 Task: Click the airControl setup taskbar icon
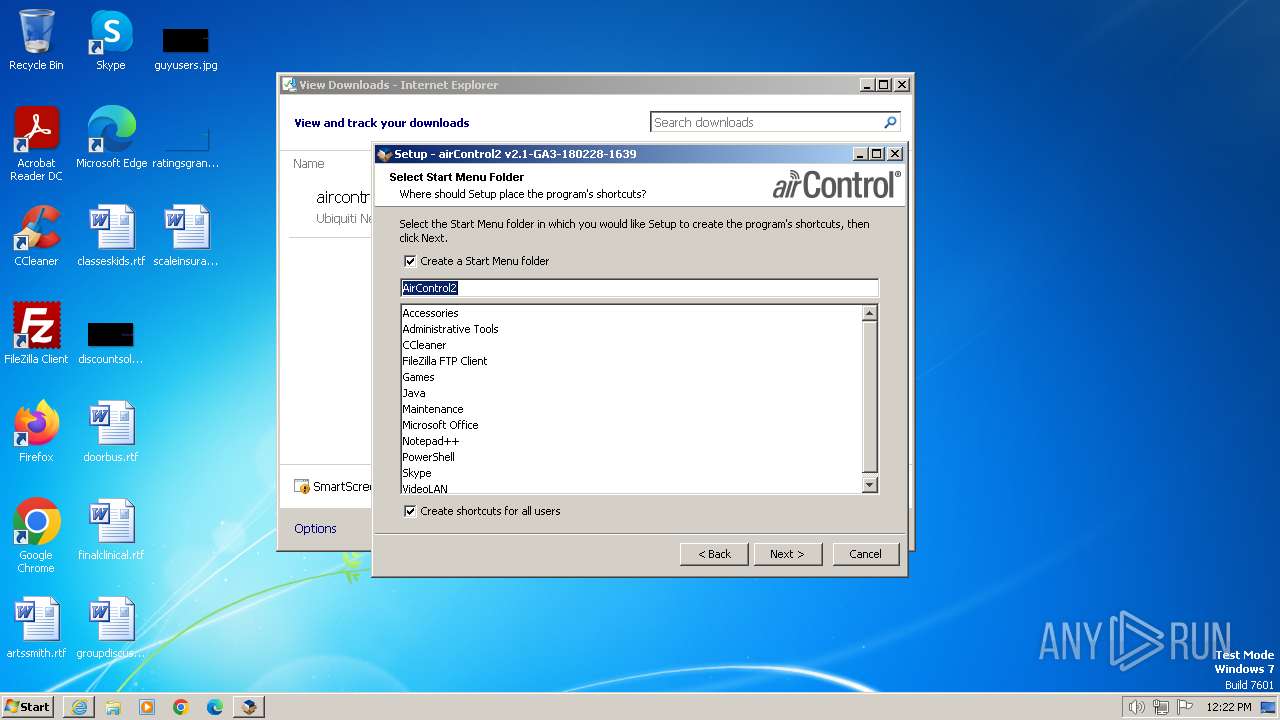pos(249,707)
